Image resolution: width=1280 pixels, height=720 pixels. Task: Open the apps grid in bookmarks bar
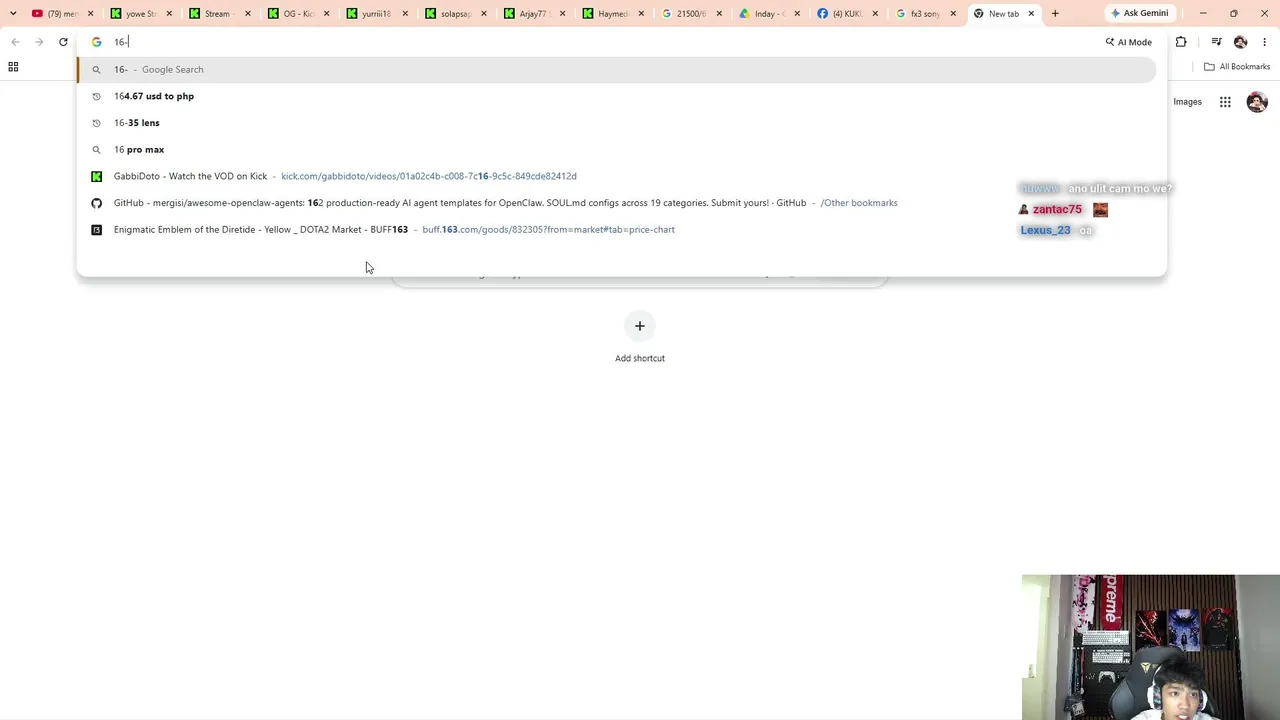click(13, 67)
